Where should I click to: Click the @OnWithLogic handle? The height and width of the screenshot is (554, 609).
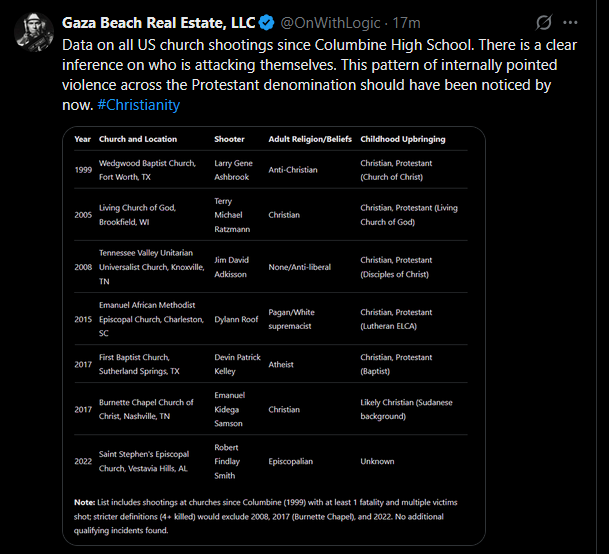click(330, 23)
